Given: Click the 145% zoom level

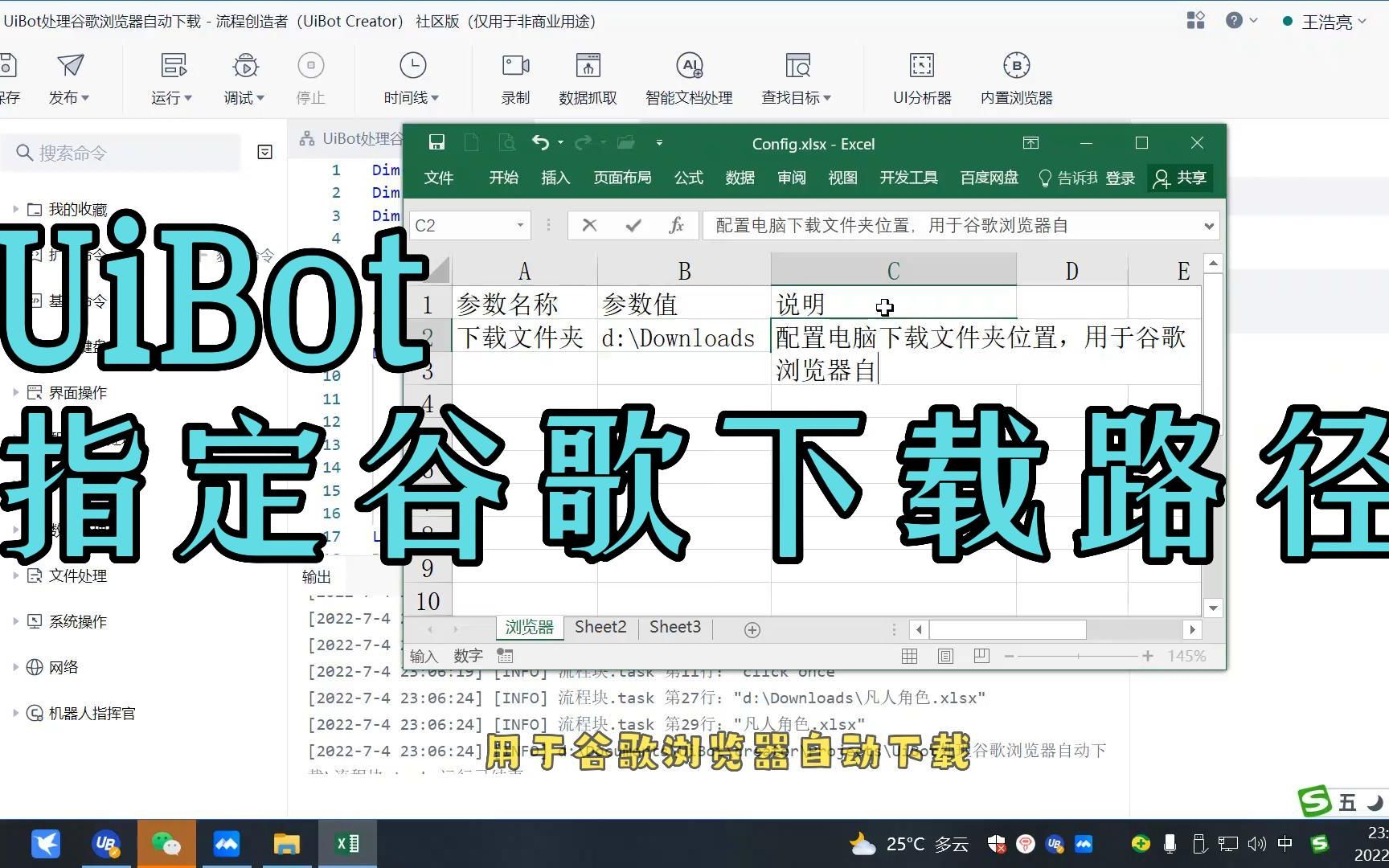Looking at the screenshot, I should 1186,657.
